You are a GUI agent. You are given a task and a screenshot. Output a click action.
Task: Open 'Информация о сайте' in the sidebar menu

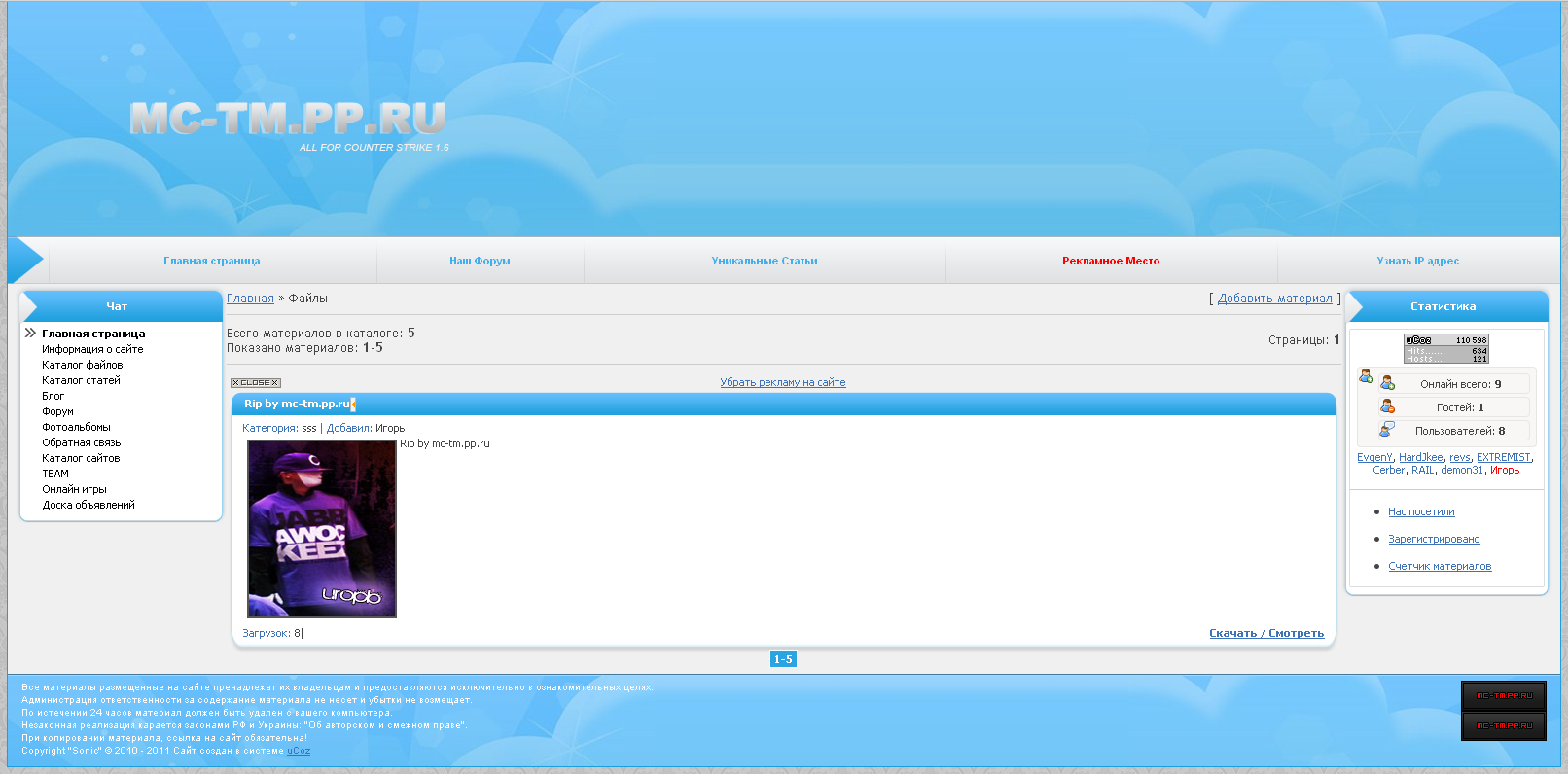92,349
